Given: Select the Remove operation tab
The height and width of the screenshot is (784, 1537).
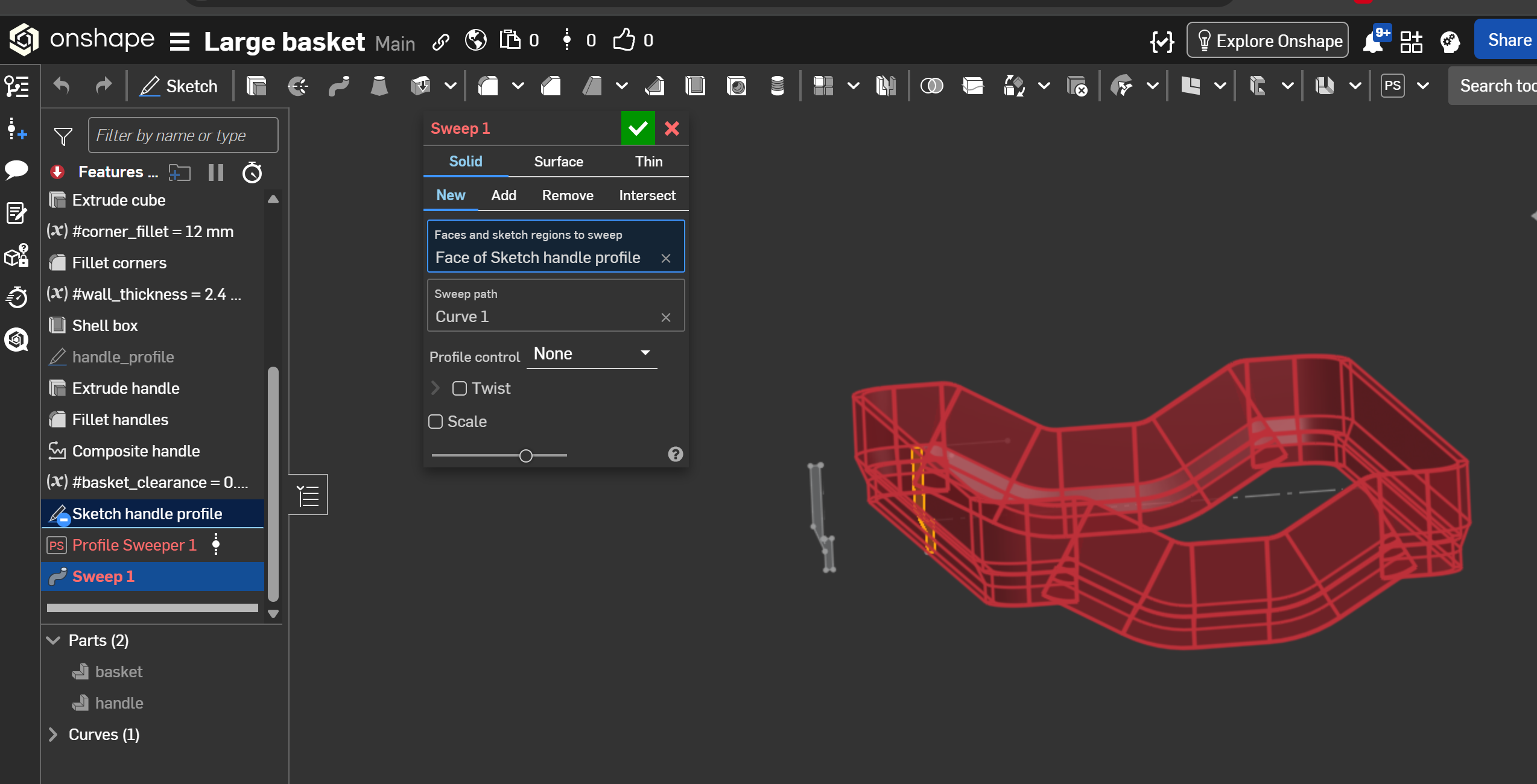Looking at the screenshot, I should click(x=567, y=195).
